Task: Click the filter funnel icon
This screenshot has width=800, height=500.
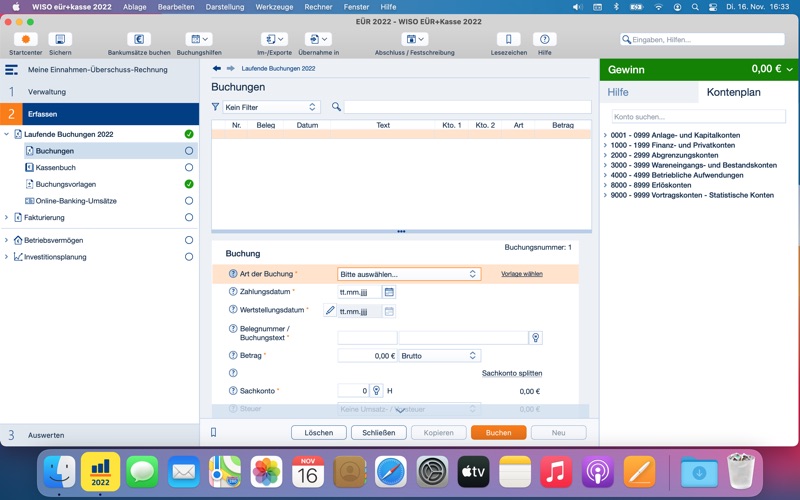Action: click(215, 107)
